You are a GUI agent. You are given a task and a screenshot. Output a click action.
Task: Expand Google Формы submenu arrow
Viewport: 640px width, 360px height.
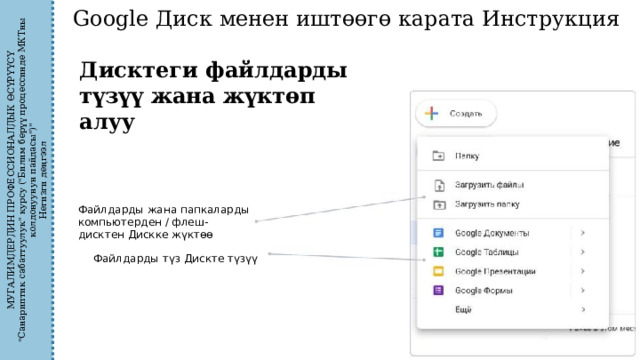[x=583, y=290]
